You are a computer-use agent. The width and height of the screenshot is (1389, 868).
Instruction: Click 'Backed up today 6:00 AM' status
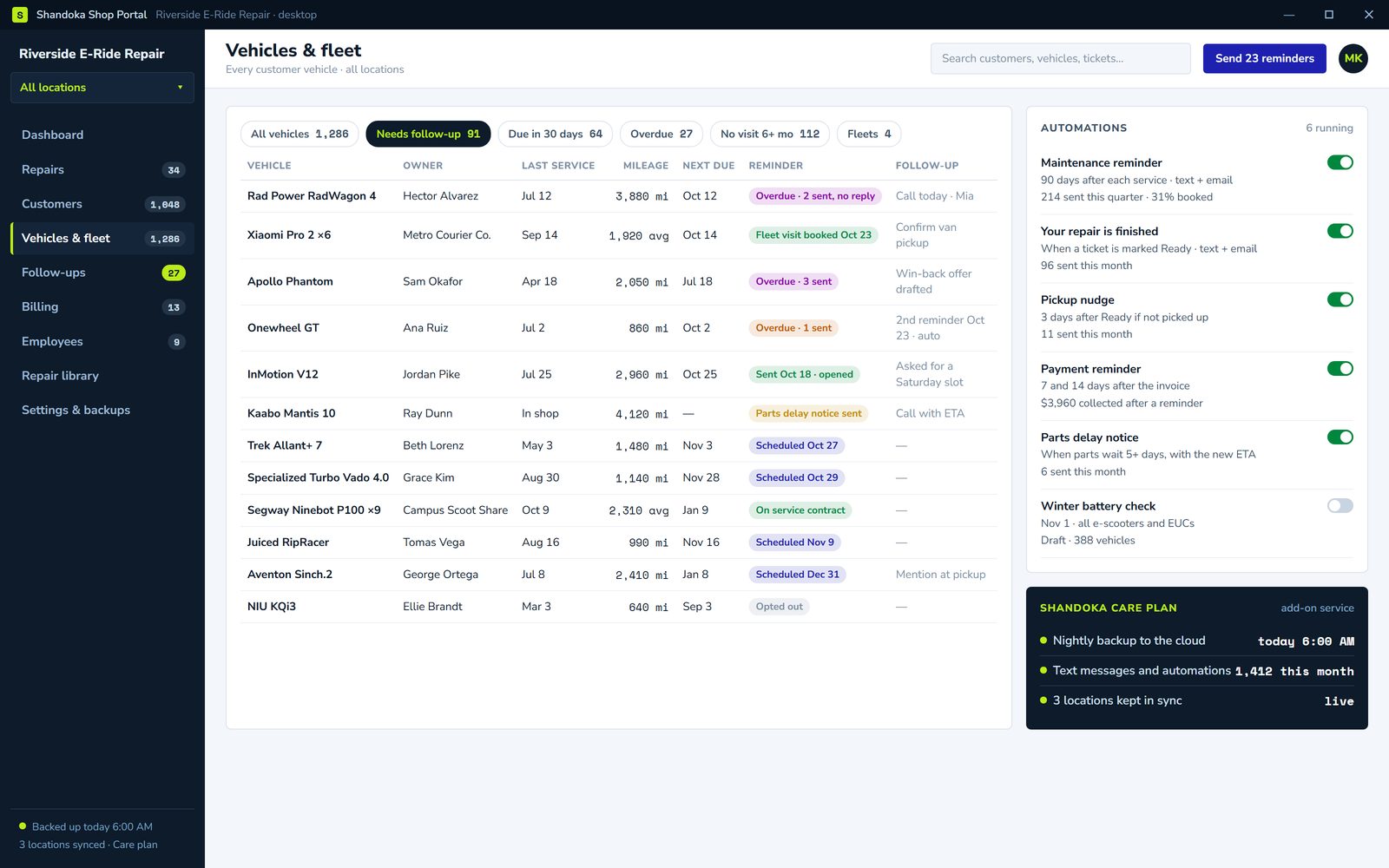pos(92,826)
